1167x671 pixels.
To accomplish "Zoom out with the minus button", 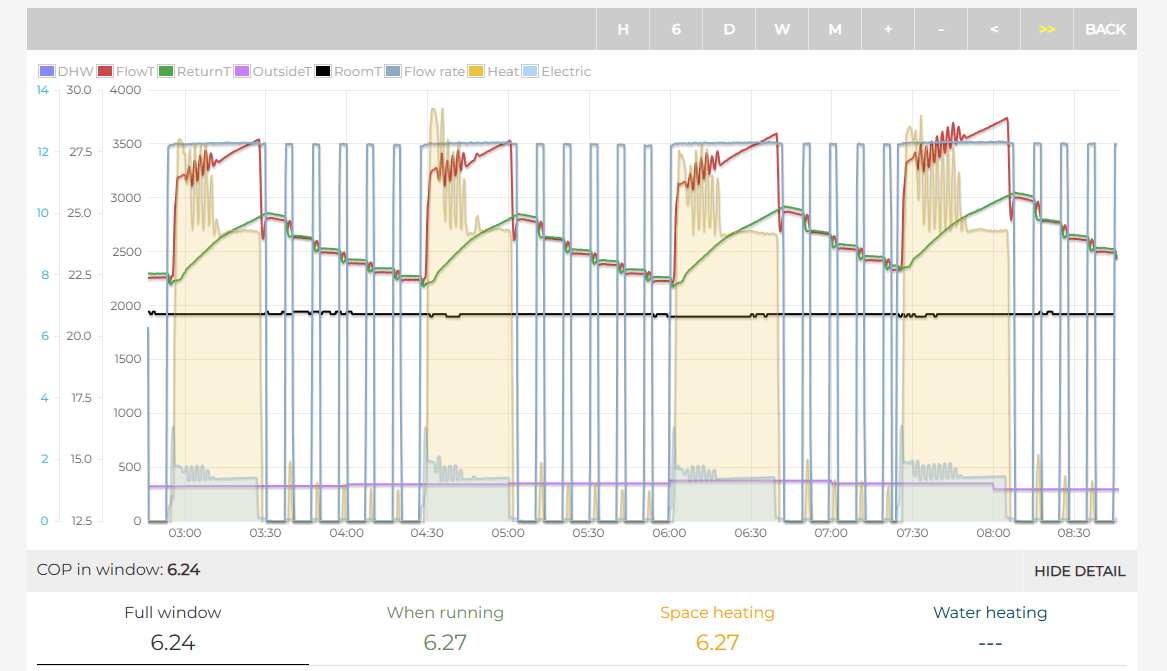I will pos(941,29).
